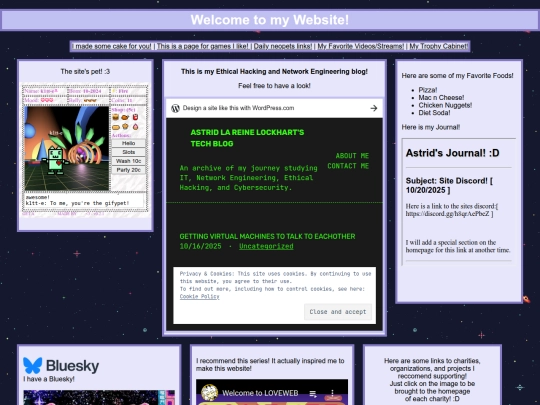
Task: Click the Pizza! list item
Action: point(428,90)
